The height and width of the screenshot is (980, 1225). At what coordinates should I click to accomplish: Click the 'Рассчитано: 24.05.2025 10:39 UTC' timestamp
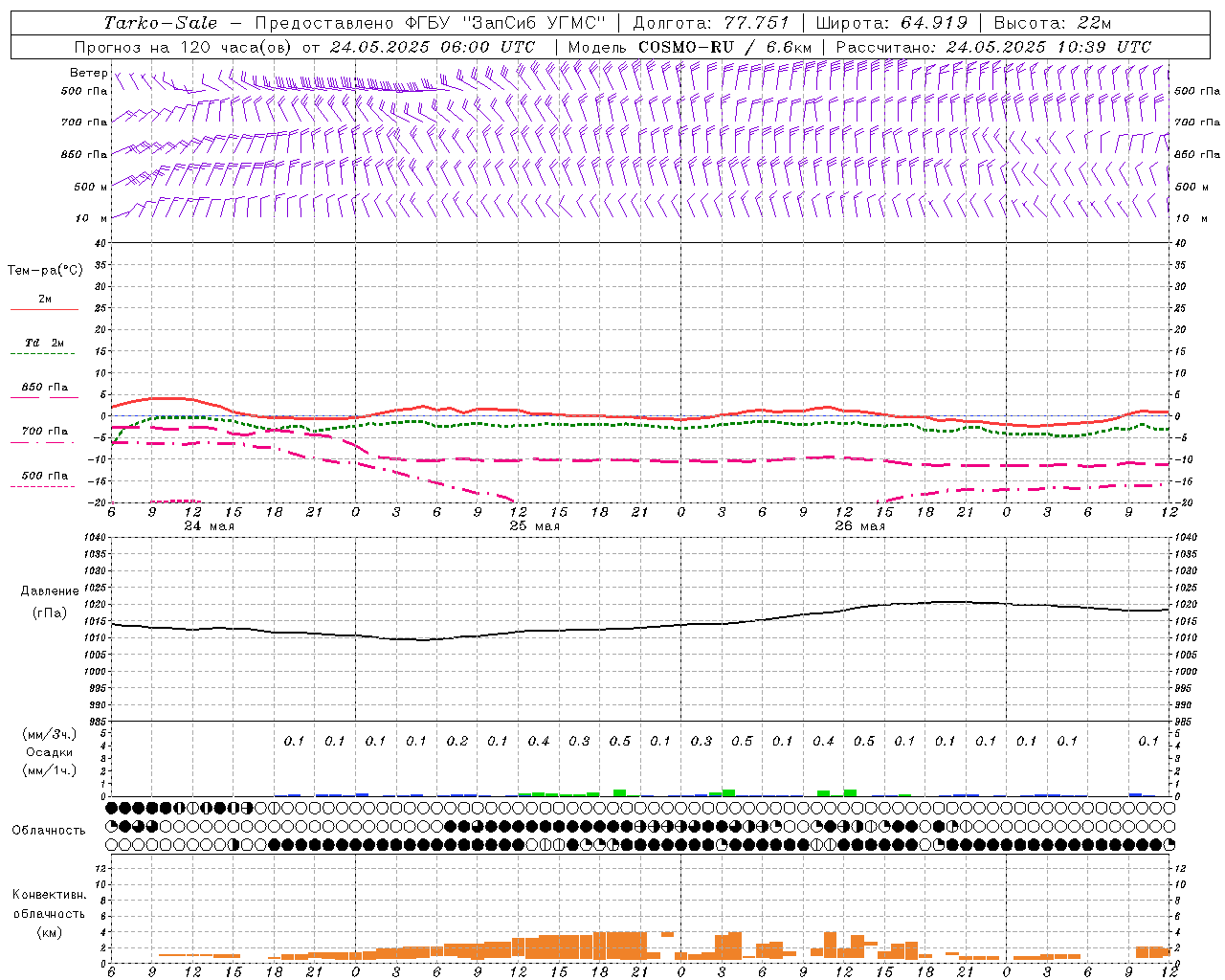coord(993,47)
